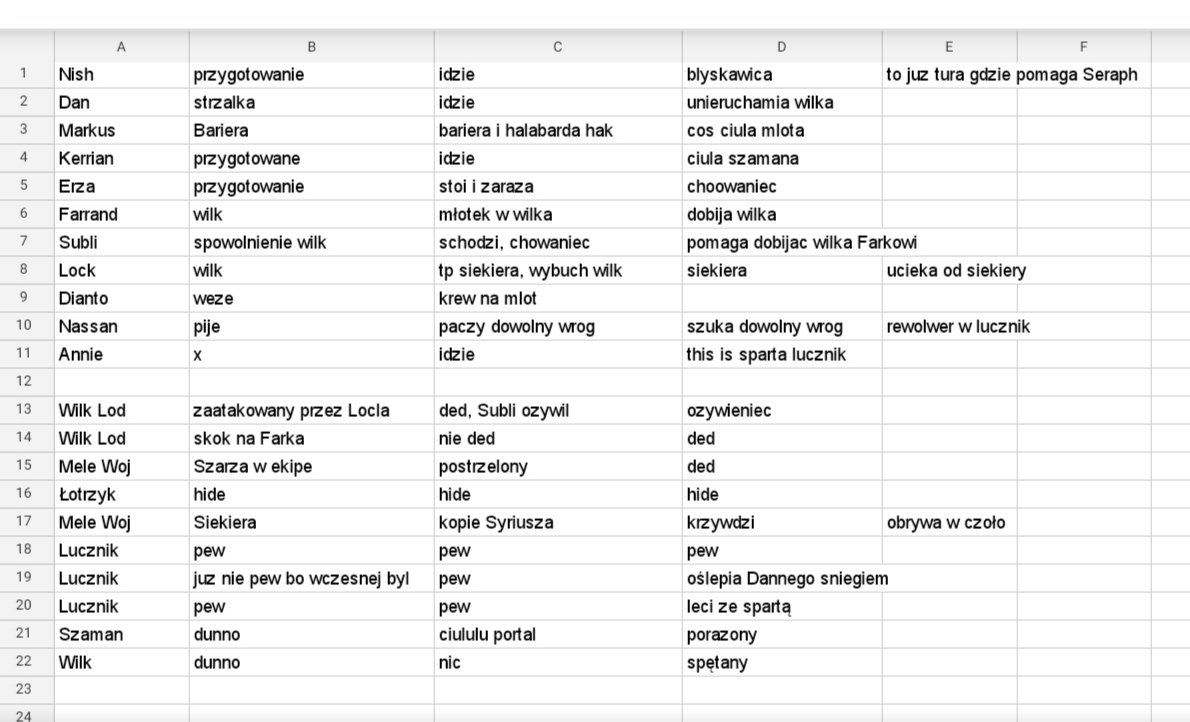Select the row 12 header
1190x722 pixels.
pos(24,382)
